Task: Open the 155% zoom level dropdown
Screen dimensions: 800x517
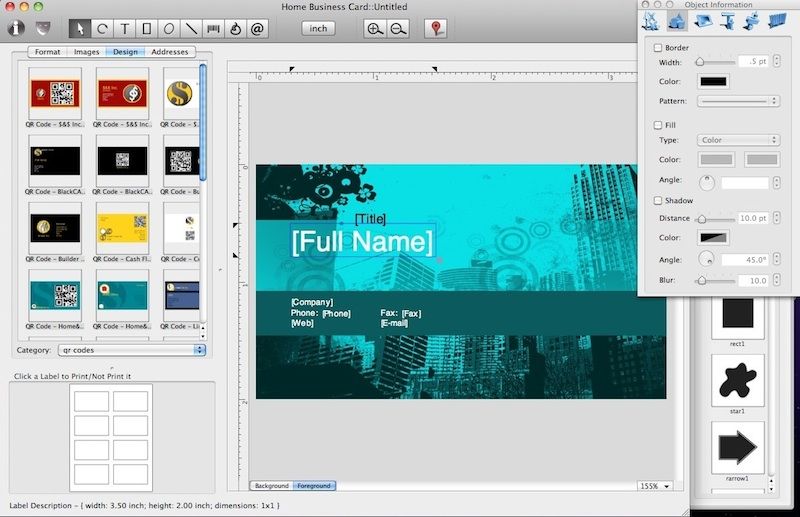Action: tap(655, 486)
